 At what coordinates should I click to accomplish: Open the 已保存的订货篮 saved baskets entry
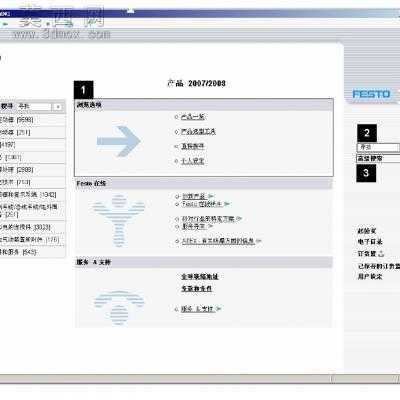point(379,266)
